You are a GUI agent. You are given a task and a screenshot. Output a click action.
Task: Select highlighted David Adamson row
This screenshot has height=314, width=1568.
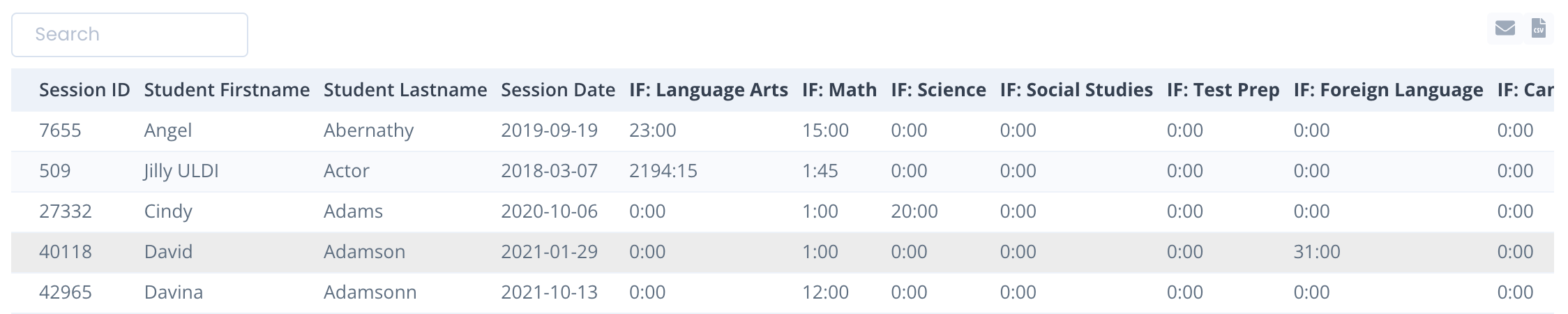point(783,252)
